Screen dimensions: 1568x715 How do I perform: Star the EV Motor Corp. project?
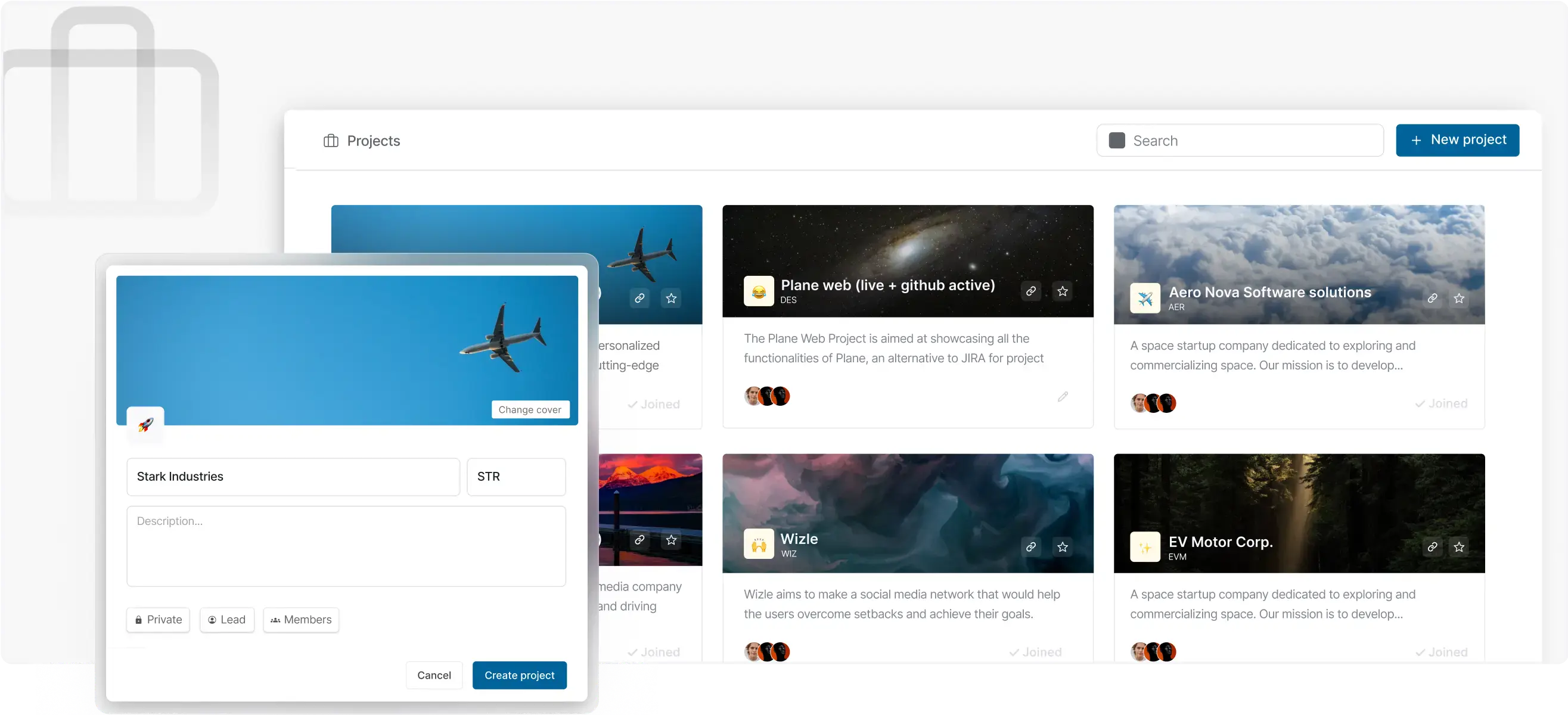(1459, 546)
